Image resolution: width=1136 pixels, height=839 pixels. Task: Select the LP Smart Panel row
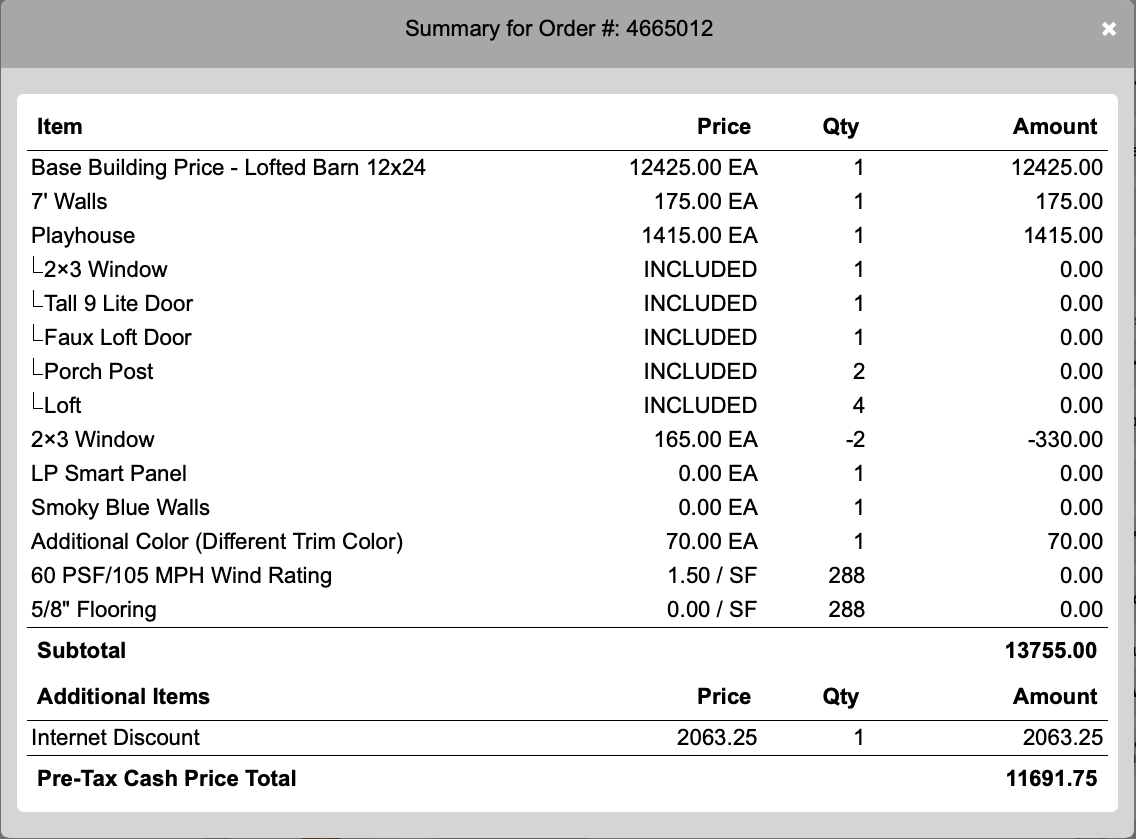pos(109,474)
